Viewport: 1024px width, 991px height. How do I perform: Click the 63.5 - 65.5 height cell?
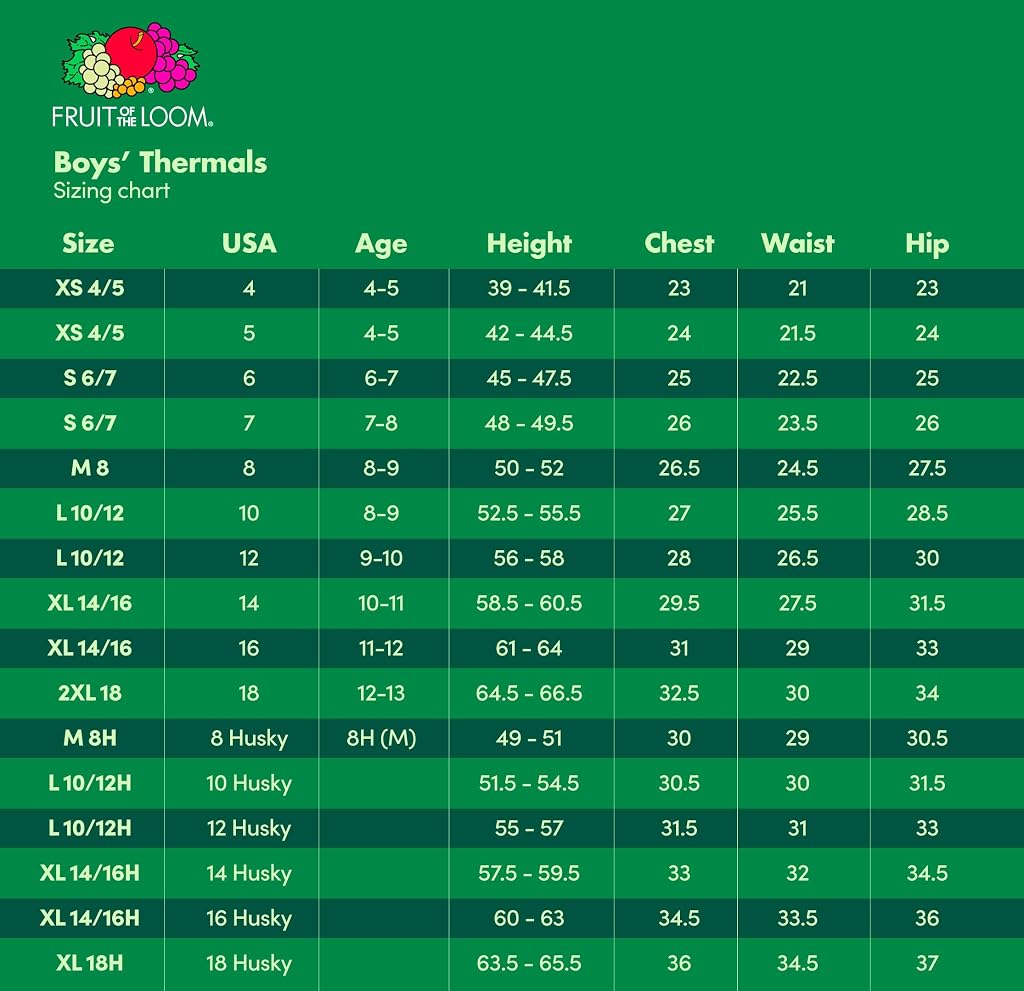[529, 963]
